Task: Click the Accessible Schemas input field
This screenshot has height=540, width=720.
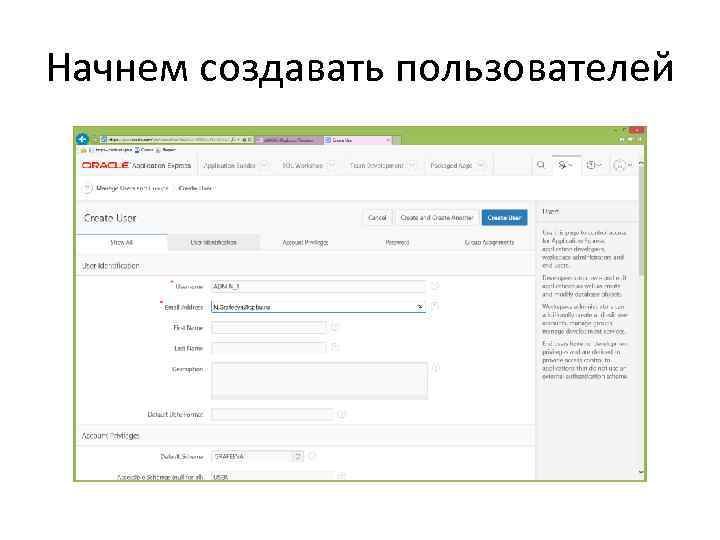Action: (x=272, y=477)
